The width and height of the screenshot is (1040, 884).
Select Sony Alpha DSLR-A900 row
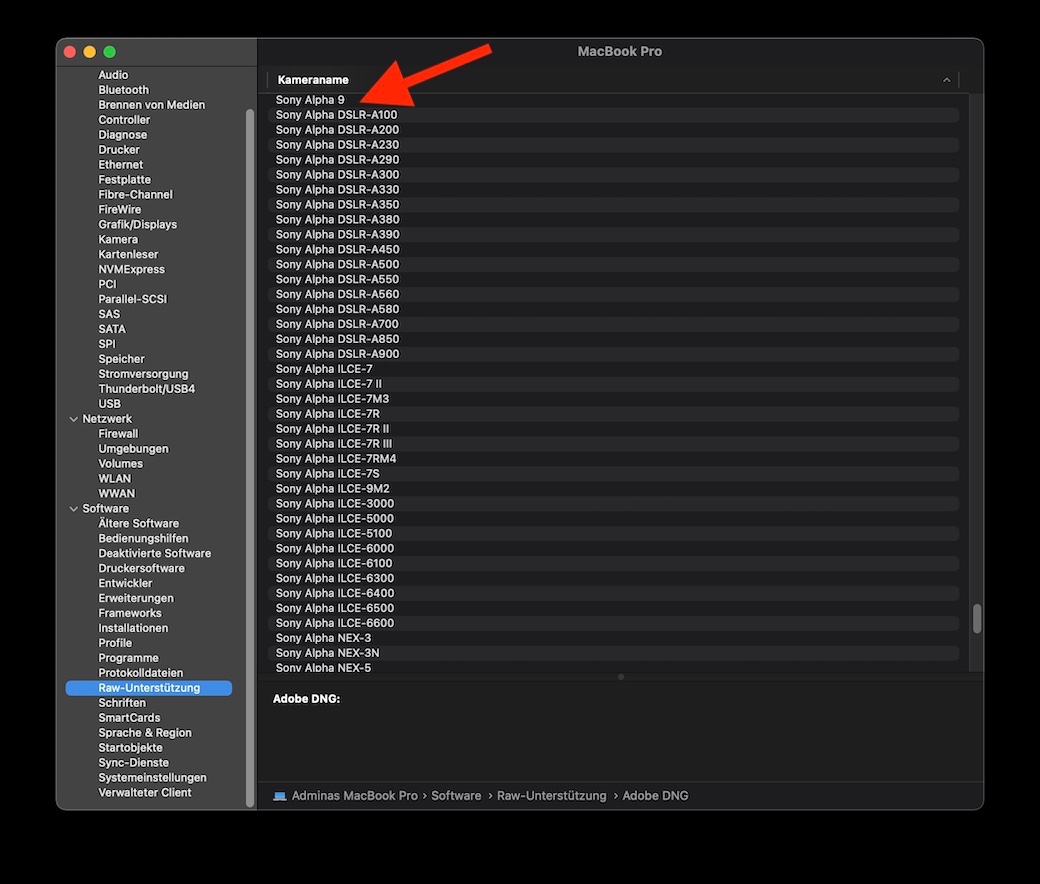coord(613,354)
